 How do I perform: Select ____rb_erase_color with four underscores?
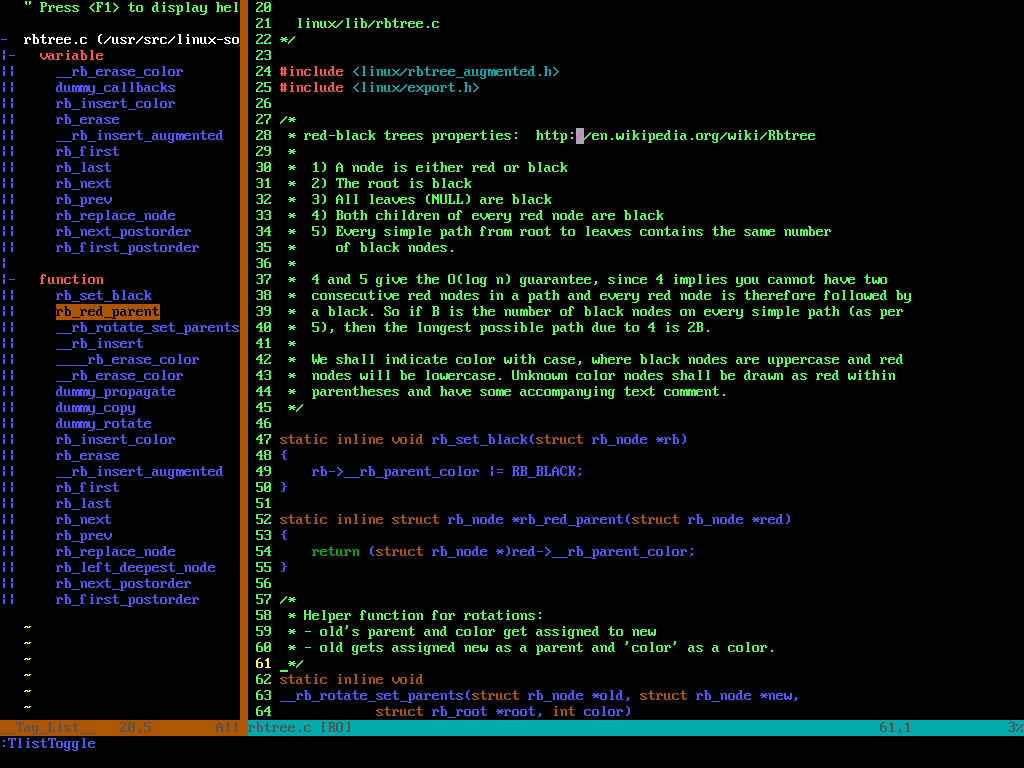[127, 360]
